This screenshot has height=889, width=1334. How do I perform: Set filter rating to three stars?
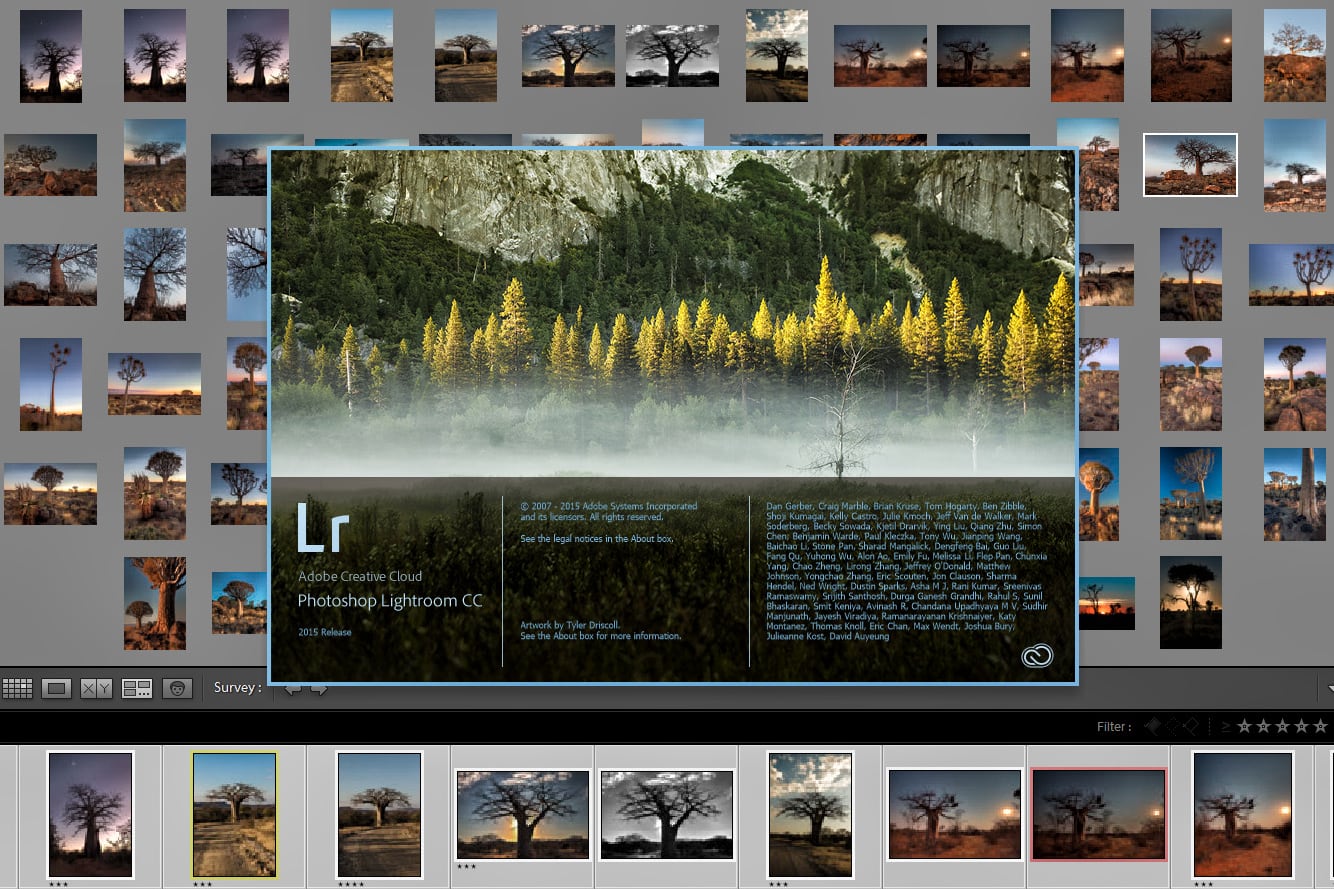(1282, 727)
